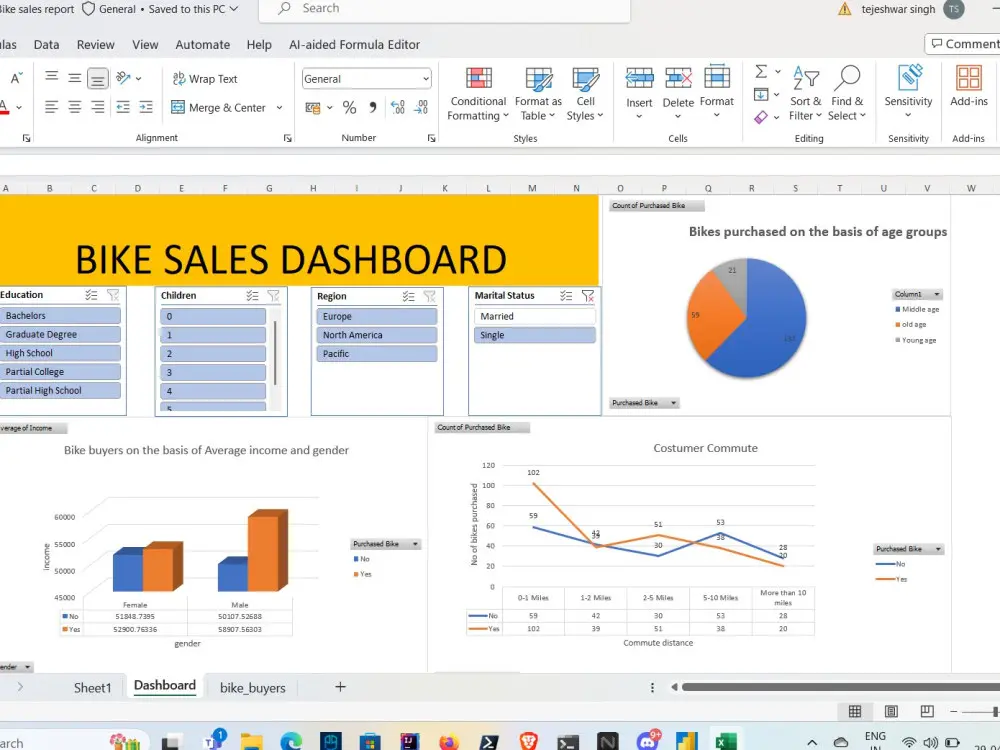The image size is (1000, 750).
Task: Open Sort & Filter
Action: pyautogui.click(x=806, y=95)
